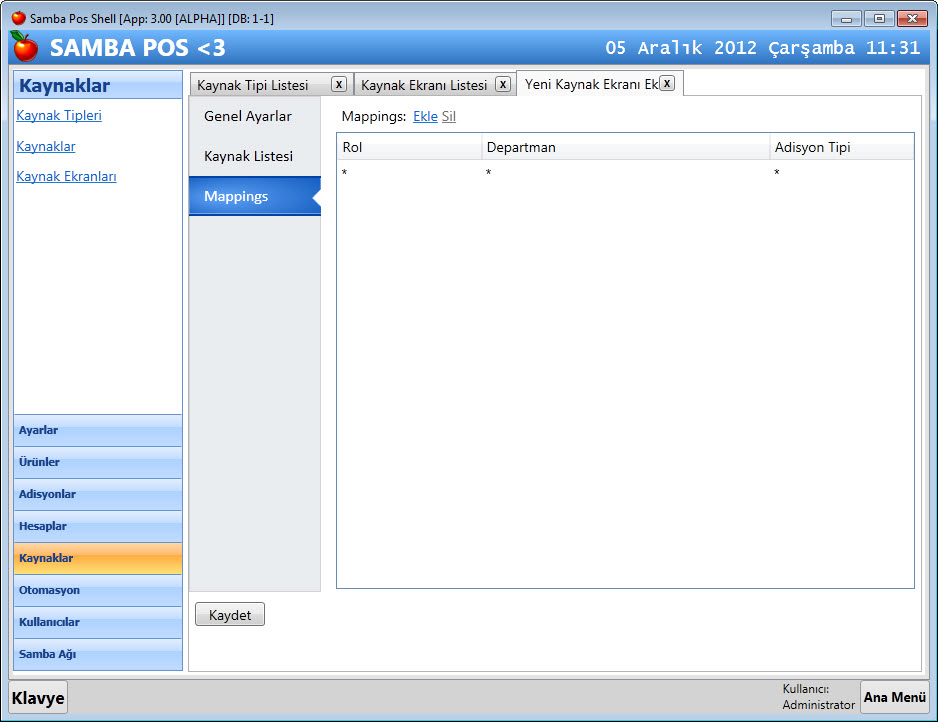The height and width of the screenshot is (722, 938).
Task: Click the Ekle link to add a mapping
Action: [x=425, y=116]
